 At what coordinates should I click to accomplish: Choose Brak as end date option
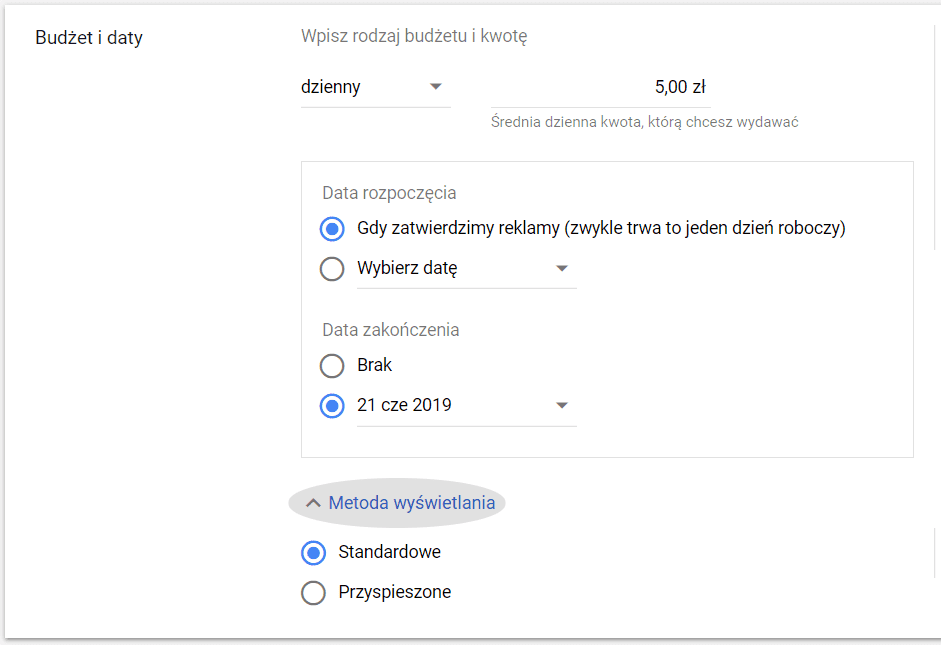332,366
